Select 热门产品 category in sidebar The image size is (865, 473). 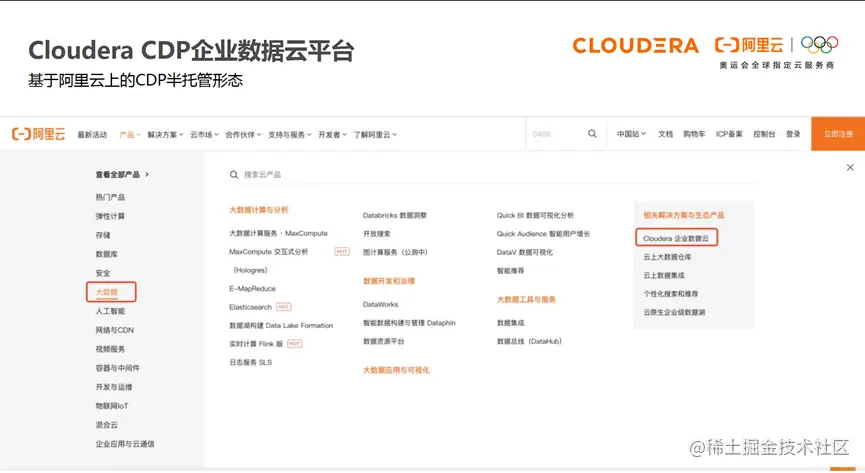[110, 197]
